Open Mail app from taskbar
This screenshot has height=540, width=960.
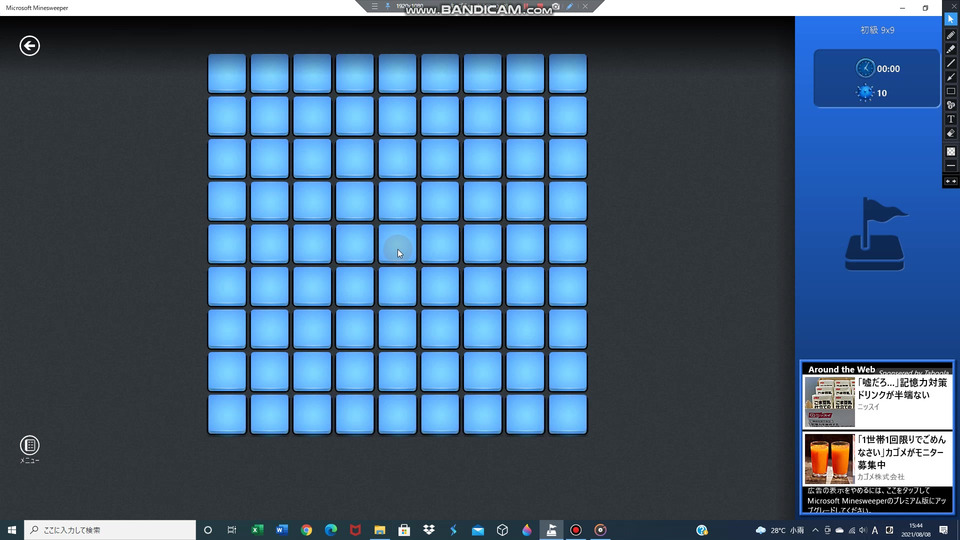point(478,530)
